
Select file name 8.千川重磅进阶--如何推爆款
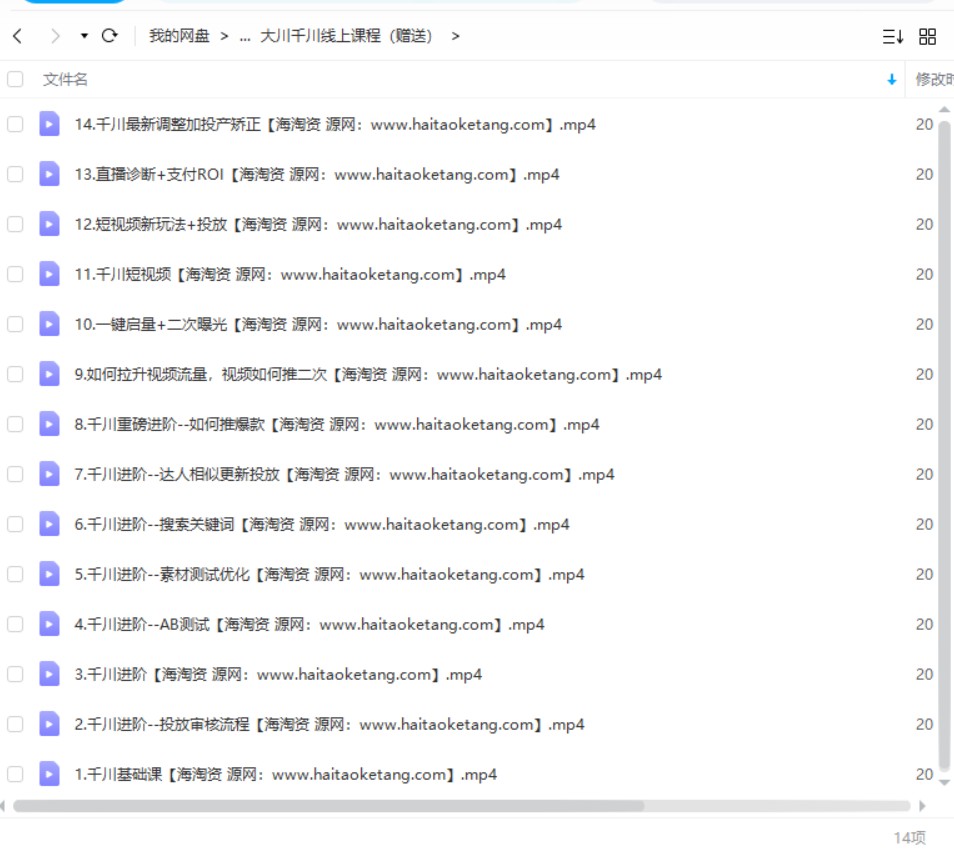[337, 424]
